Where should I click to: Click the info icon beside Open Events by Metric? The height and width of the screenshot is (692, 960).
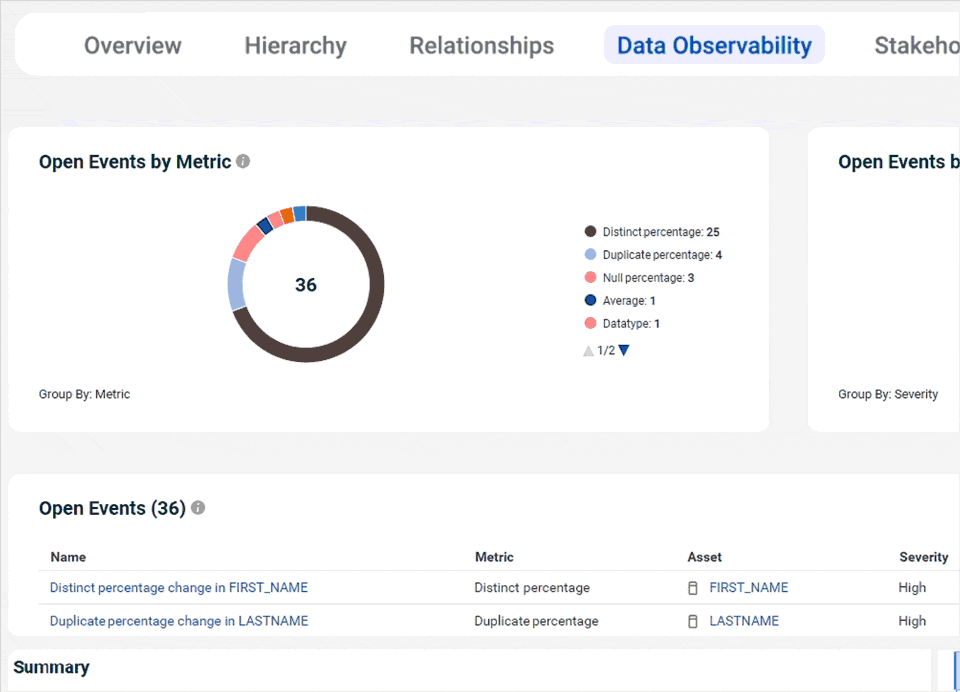point(243,161)
